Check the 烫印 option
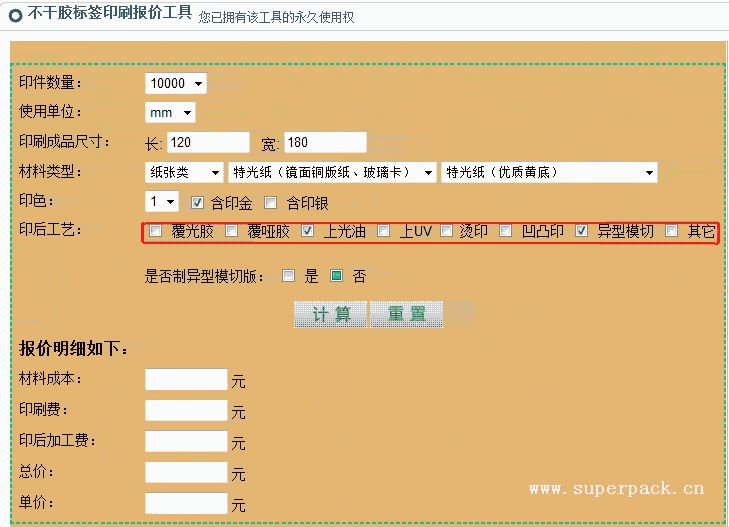 (446, 232)
